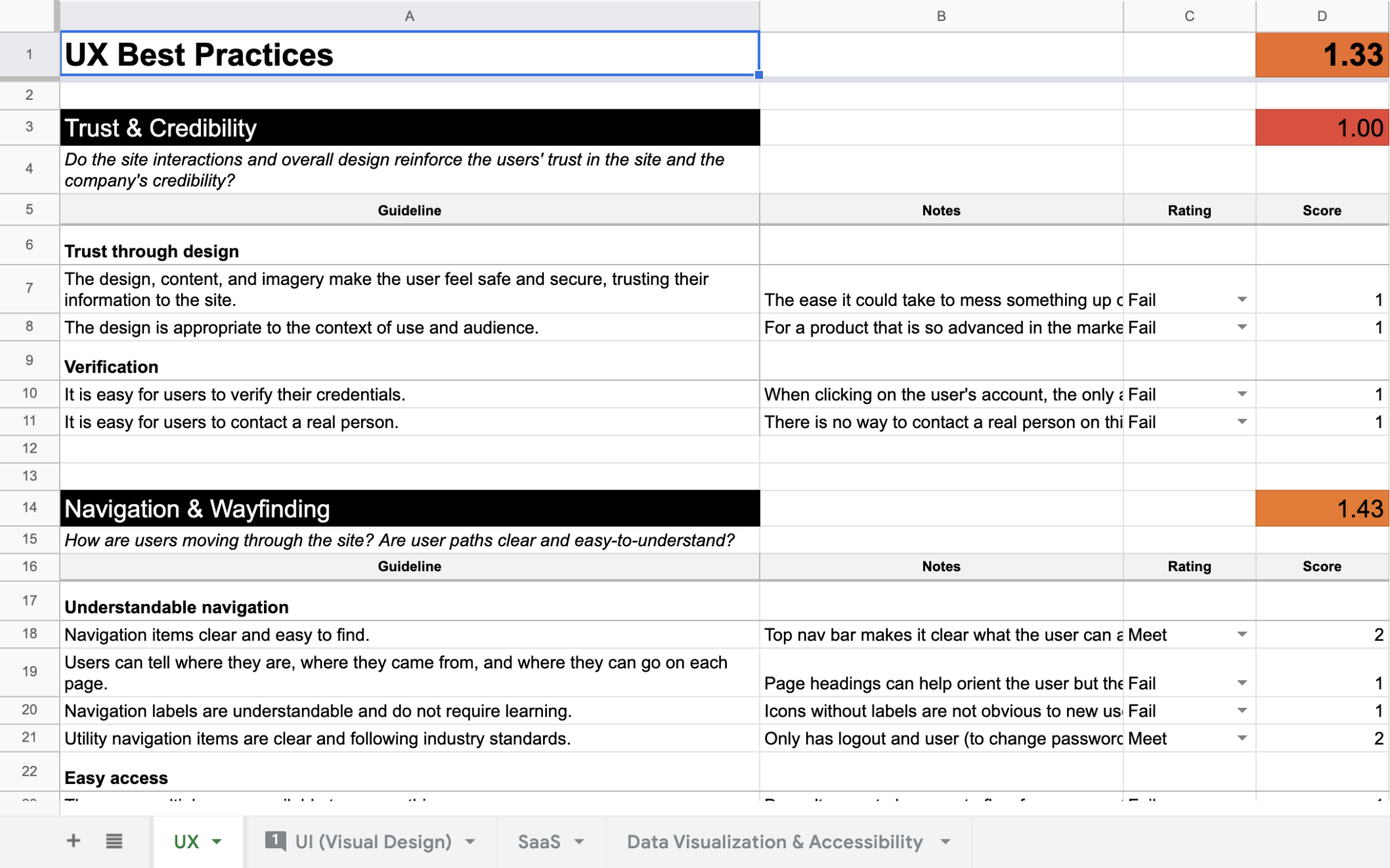Open the UX sheet tab dropdown arrow
Viewport: 1390px width, 868px height.
216,842
